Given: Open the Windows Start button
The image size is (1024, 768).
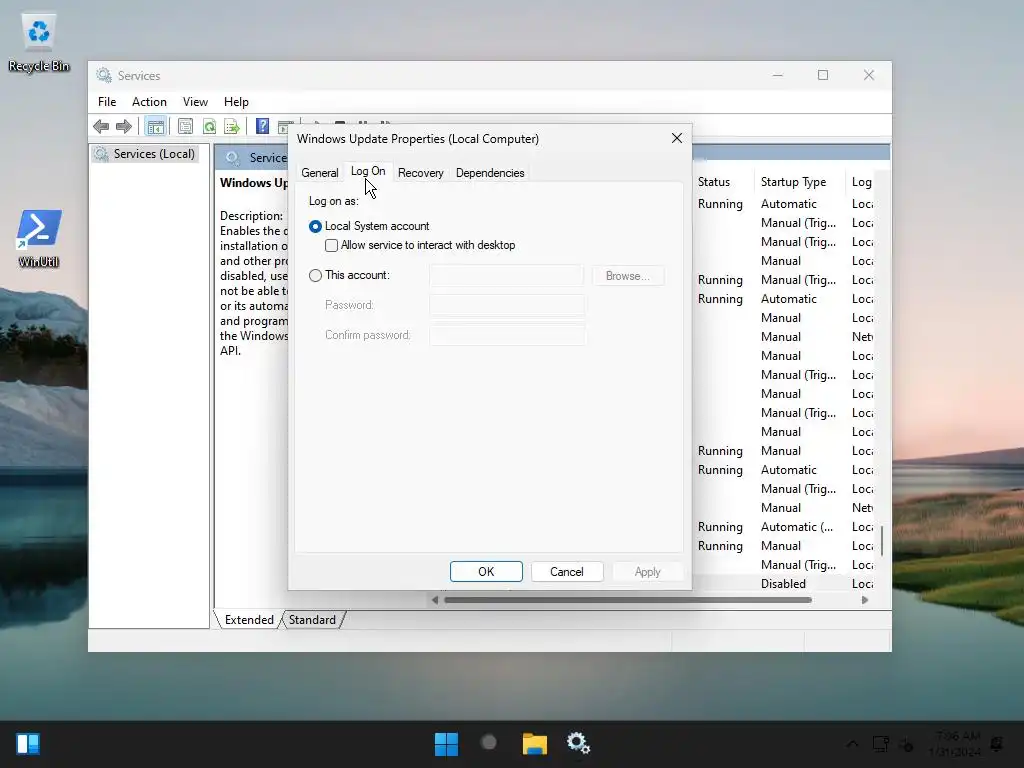Looking at the screenshot, I should 446,744.
